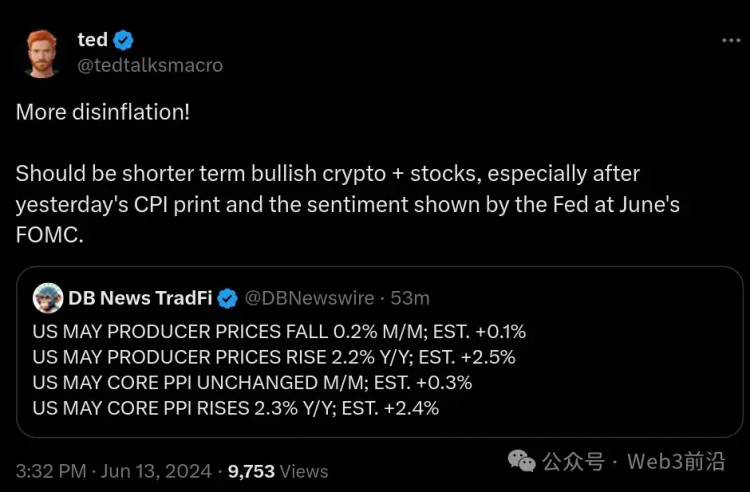Click the 53m quoted post timestamp
Image resolution: width=750 pixels, height=492 pixels.
tap(410, 298)
